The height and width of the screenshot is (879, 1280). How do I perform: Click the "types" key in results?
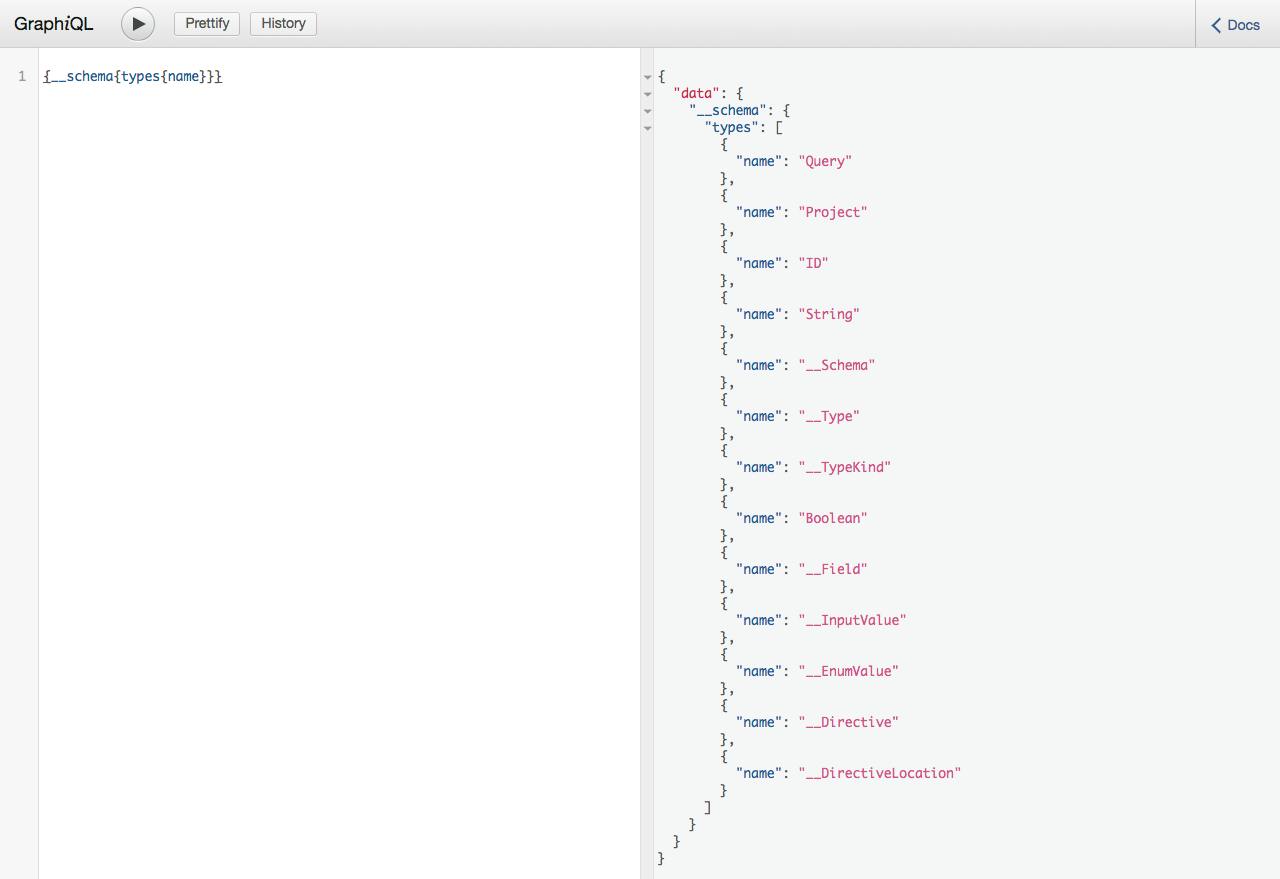pos(731,127)
